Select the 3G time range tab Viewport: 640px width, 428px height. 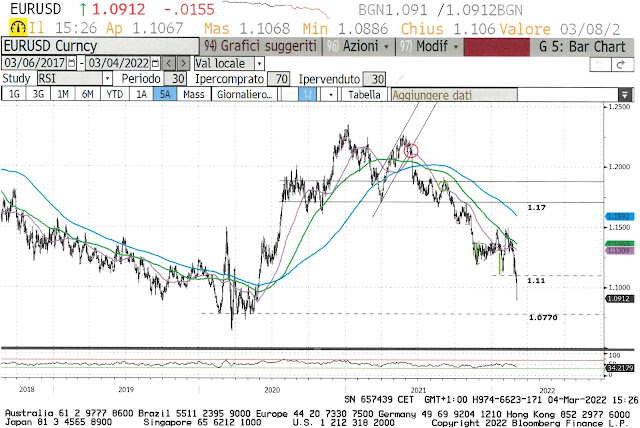pyautogui.click(x=38, y=95)
